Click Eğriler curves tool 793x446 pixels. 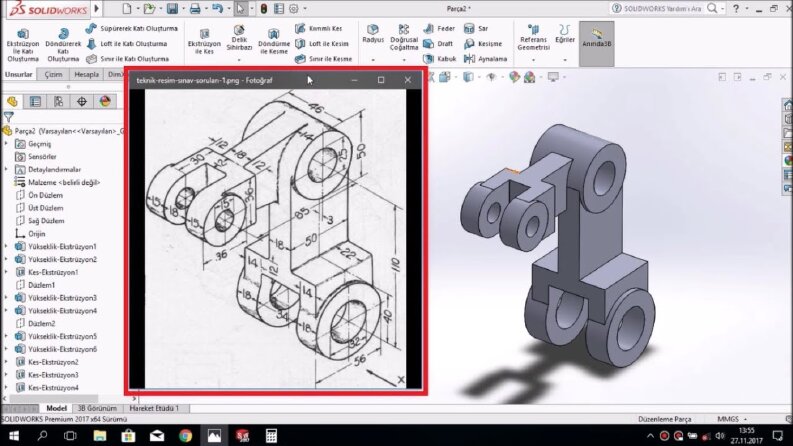coord(565,33)
